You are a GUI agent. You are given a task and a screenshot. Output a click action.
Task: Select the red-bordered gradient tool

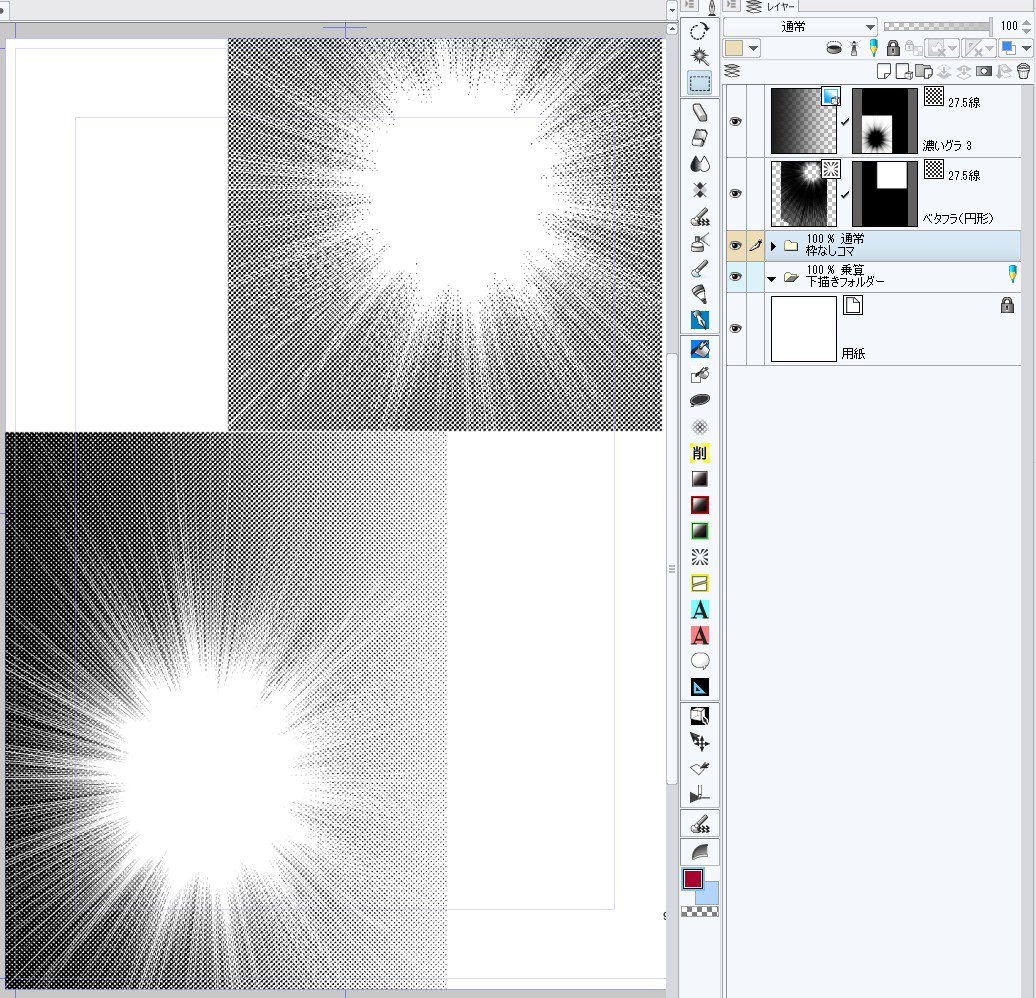tap(699, 505)
